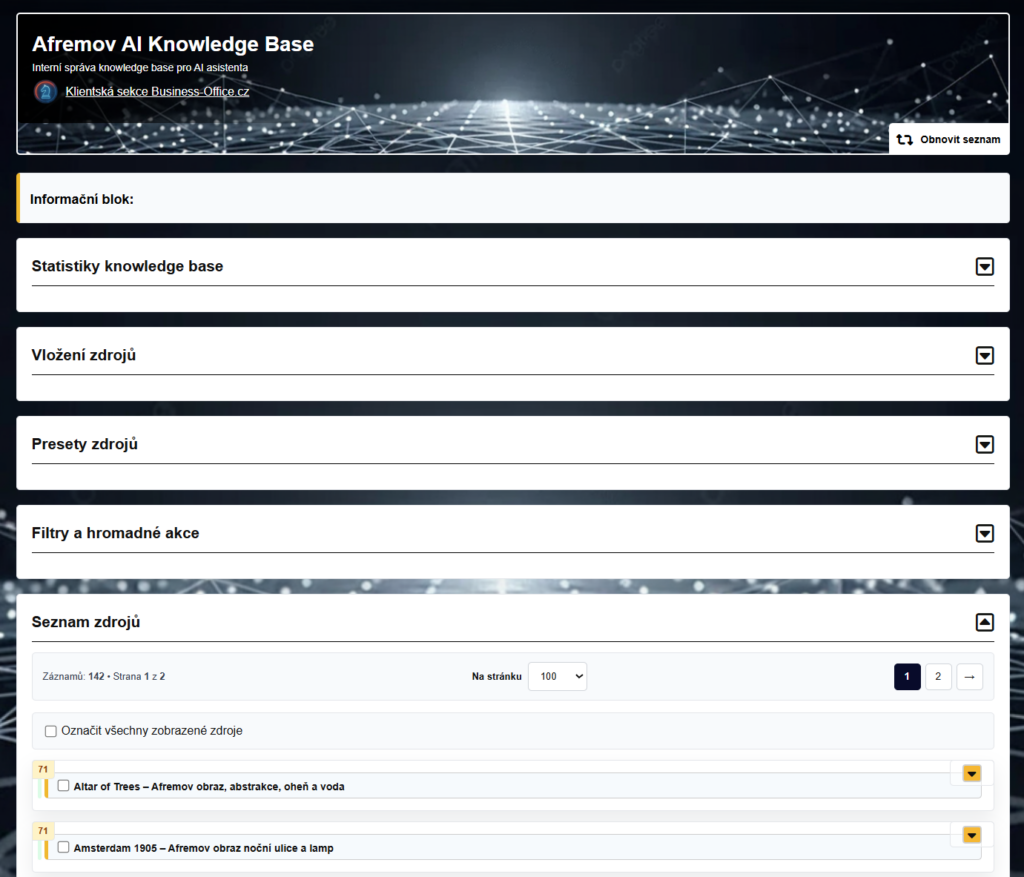Expand the Amsterdam 1905 item details
The image size is (1024, 877).
tap(971, 835)
